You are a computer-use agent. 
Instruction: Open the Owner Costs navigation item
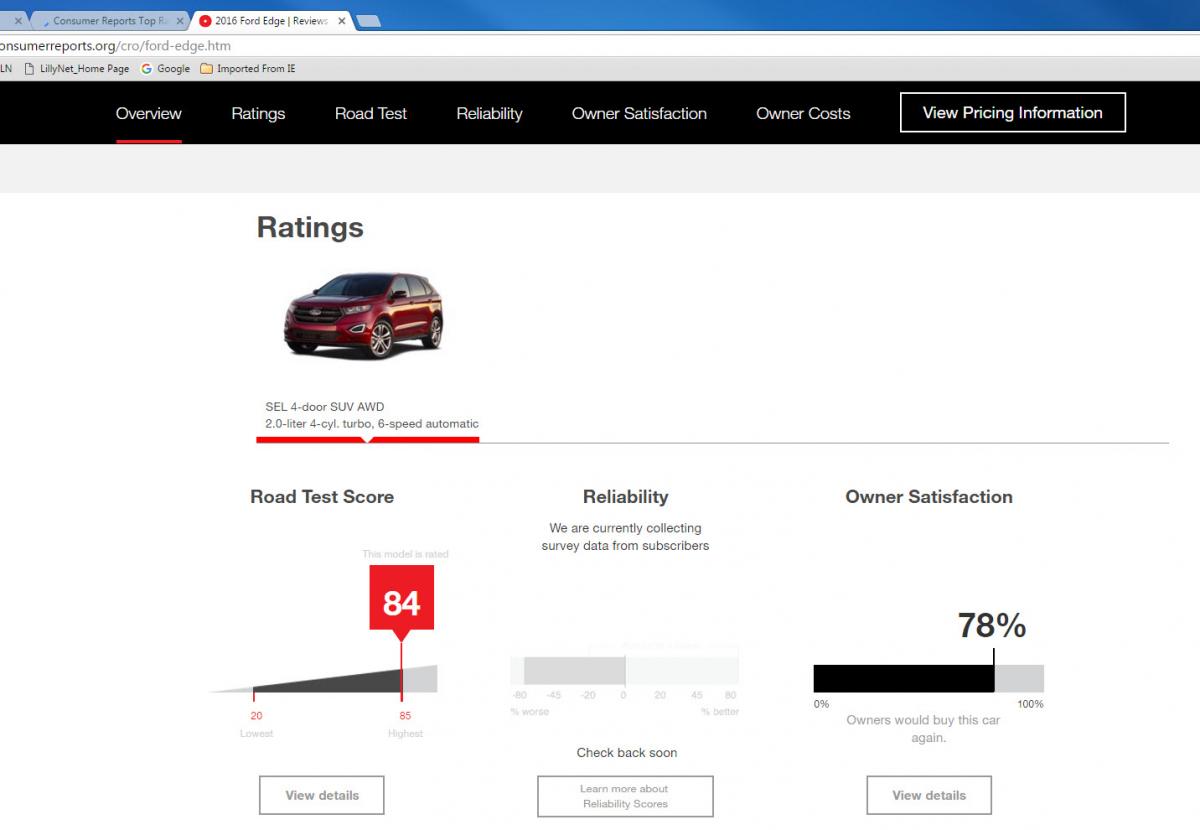tap(803, 114)
